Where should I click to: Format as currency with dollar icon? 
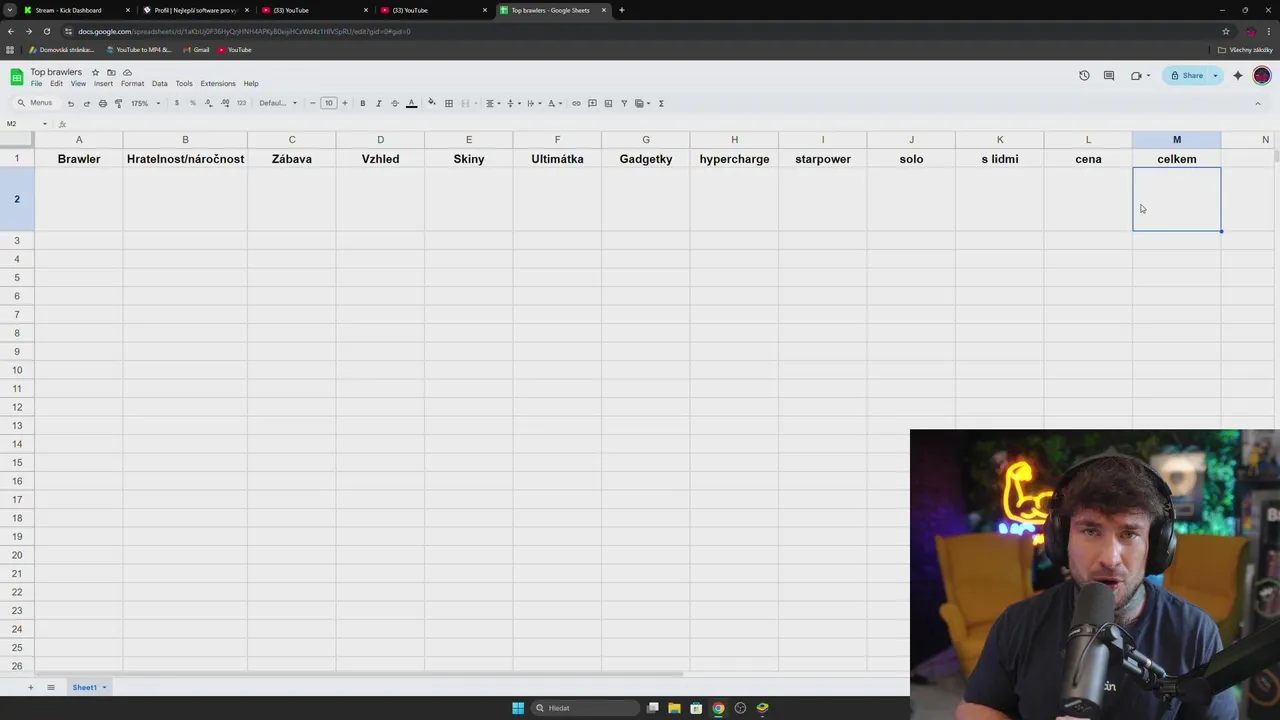pyautogui.click(x=177, y=103)
